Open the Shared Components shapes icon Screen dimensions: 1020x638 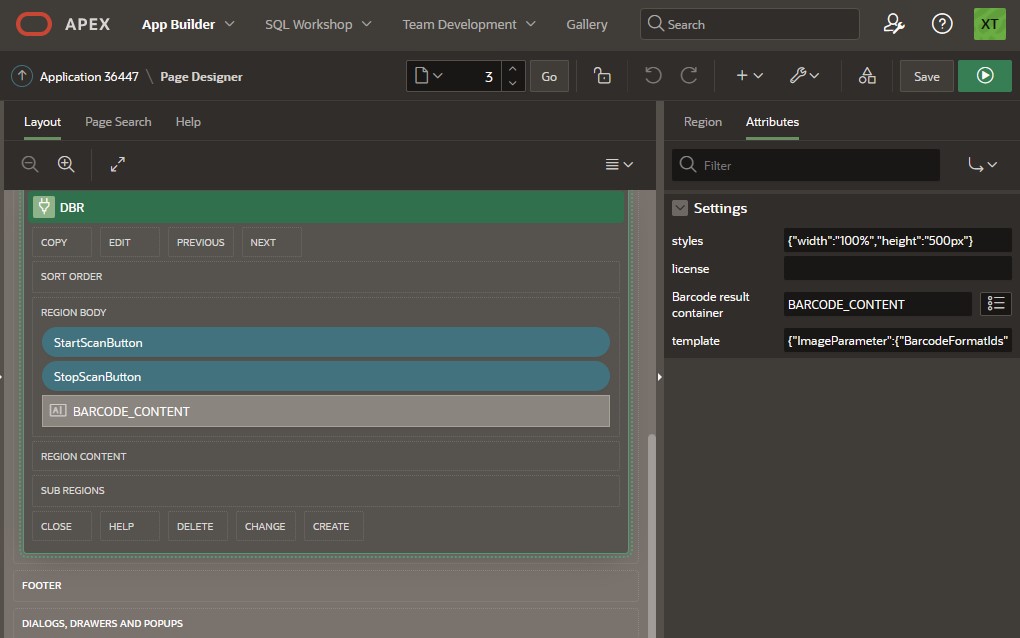(x=867, y=76)
